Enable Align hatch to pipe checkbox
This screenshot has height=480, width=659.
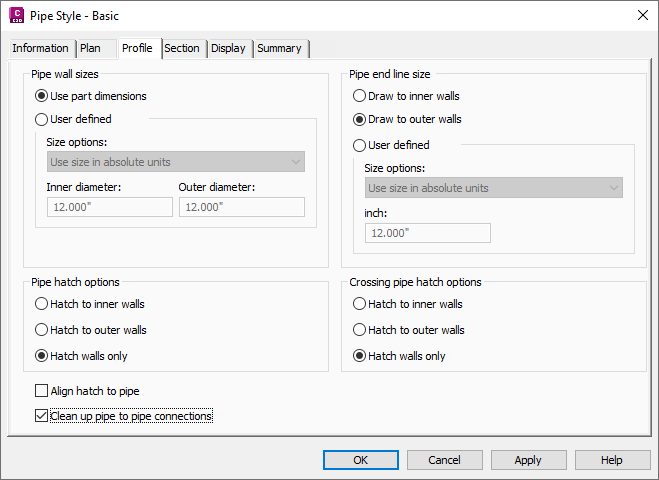tap(41, 391)
